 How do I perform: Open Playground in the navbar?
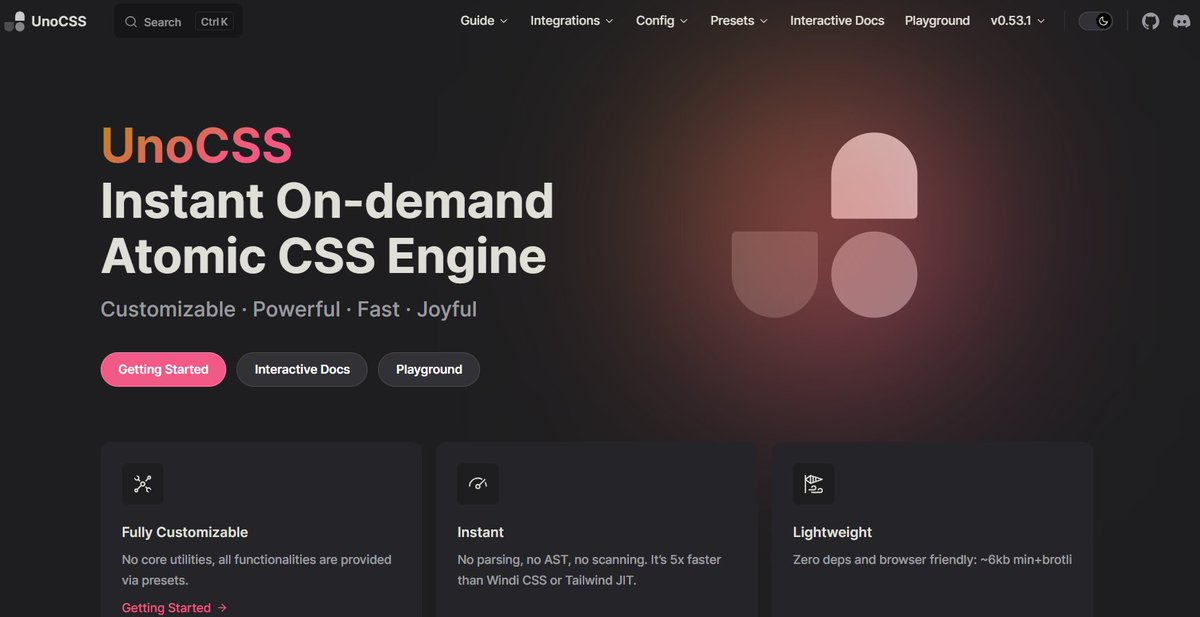pyautogui.click(x=937, y=21)
